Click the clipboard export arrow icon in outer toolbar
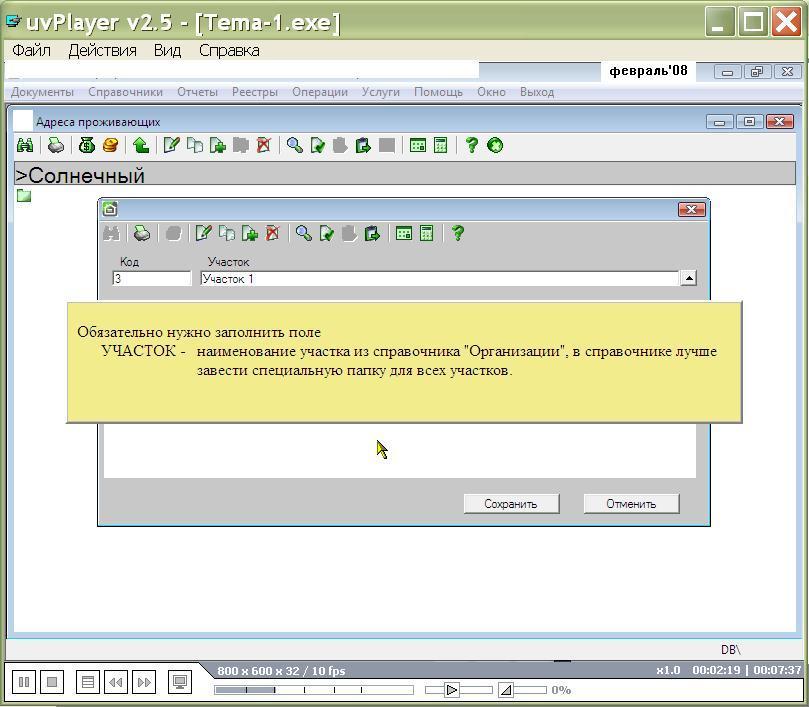 coord(363,146)
